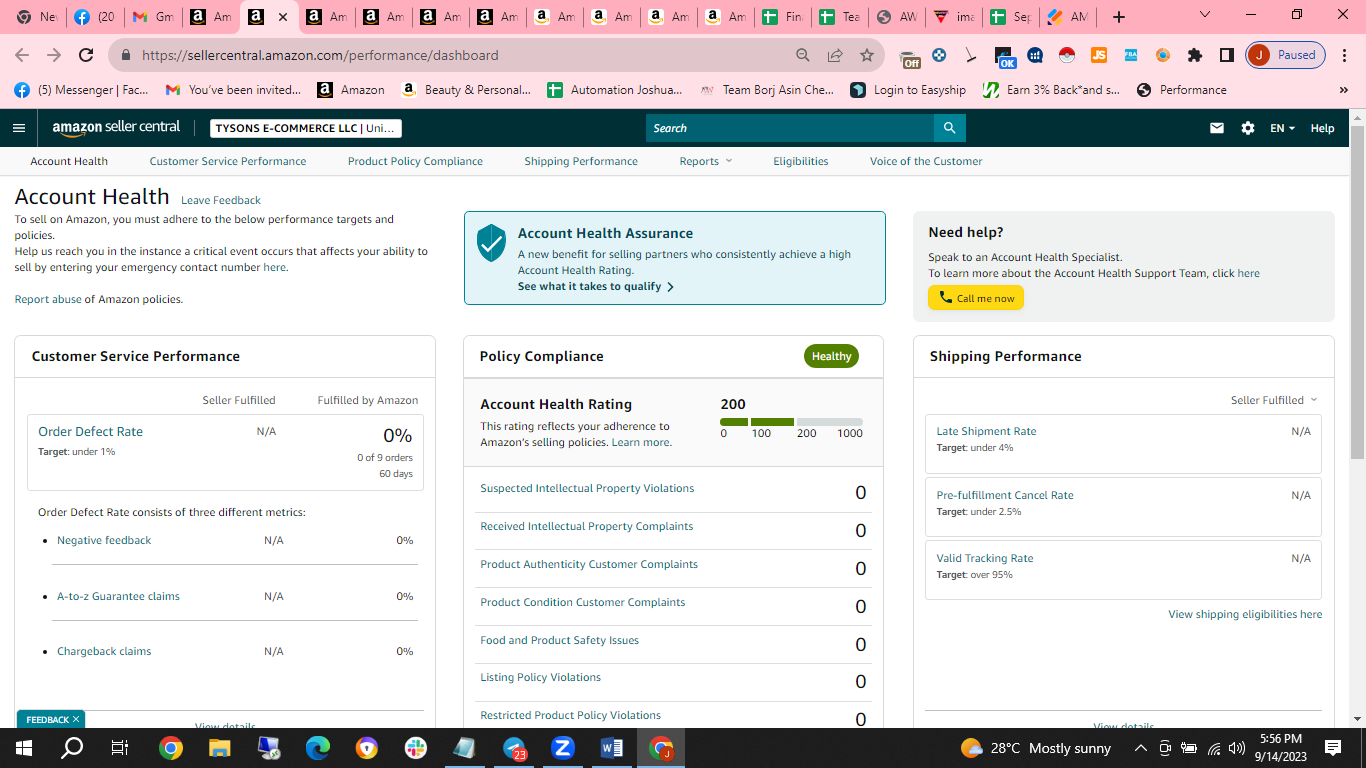Click the browser address bar URL
1366x768 pixels.
click(x=320, y=55)
